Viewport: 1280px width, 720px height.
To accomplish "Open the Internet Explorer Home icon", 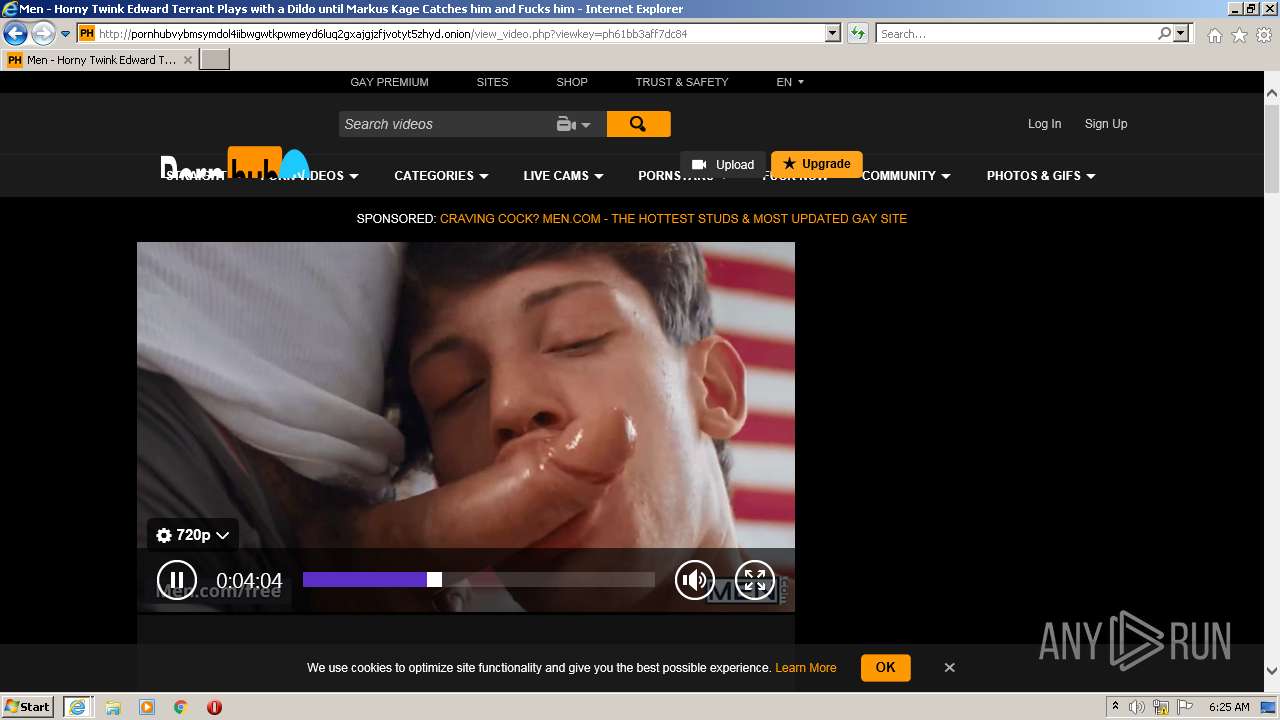I will coord(1214,35).
